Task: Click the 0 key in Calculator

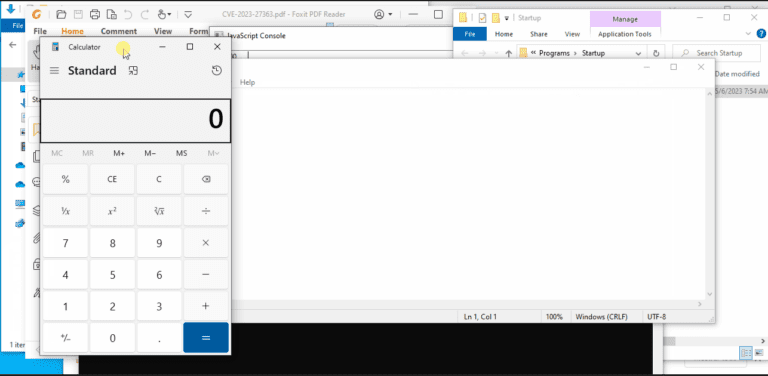Action: [112, 338]
